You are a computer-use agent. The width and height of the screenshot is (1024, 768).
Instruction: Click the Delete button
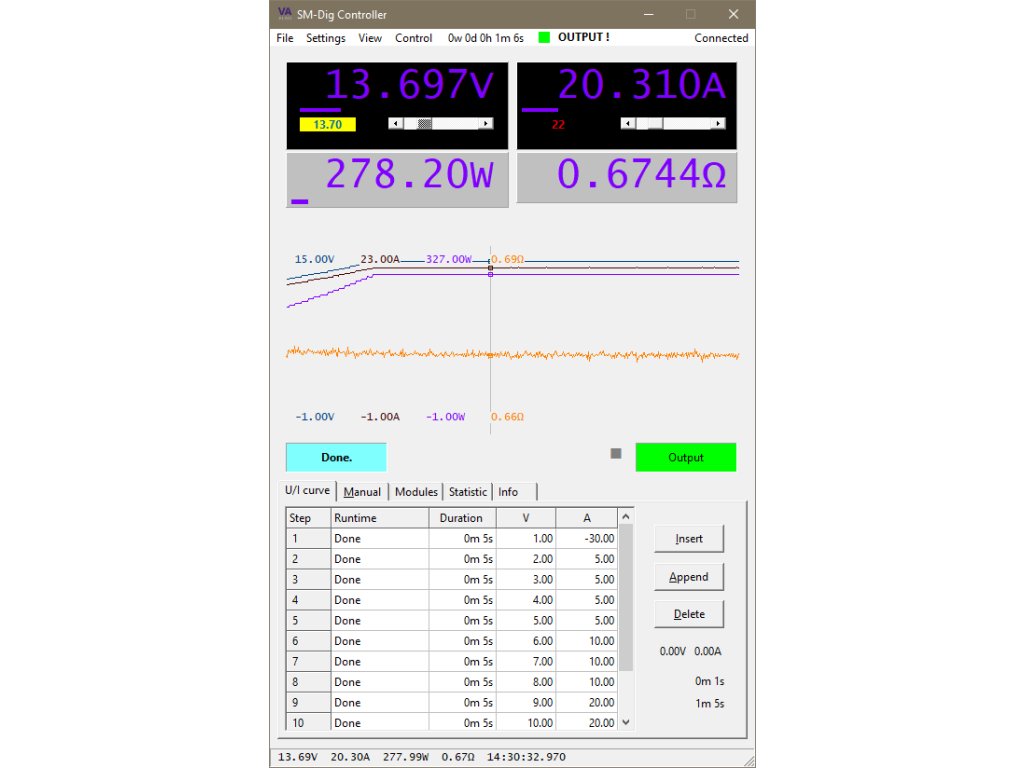pyautogui.click(x=688, y=614)
